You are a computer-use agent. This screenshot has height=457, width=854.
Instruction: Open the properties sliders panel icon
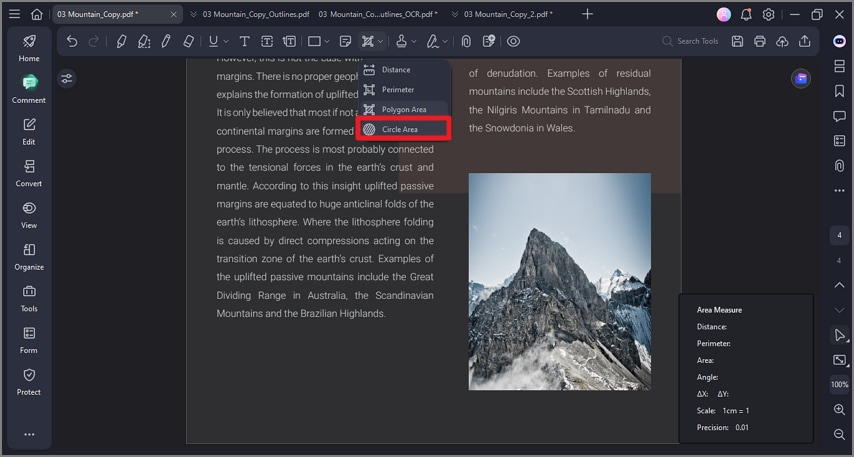pos(66,79)
